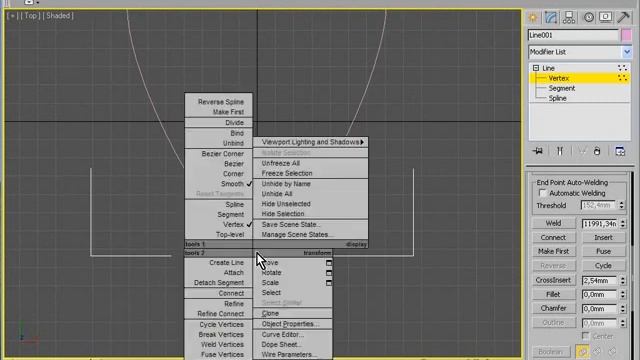This screenshot has width=640, height=360.
Task: Adjust the Chamfer spinner arrows
Action: point(622,309)
